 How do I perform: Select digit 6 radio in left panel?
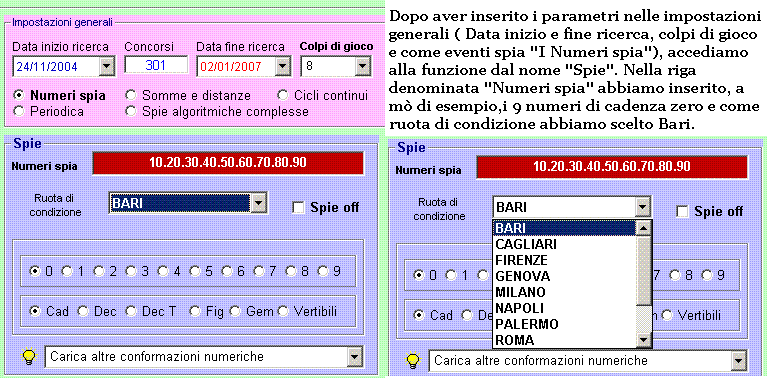pos(227,271)
